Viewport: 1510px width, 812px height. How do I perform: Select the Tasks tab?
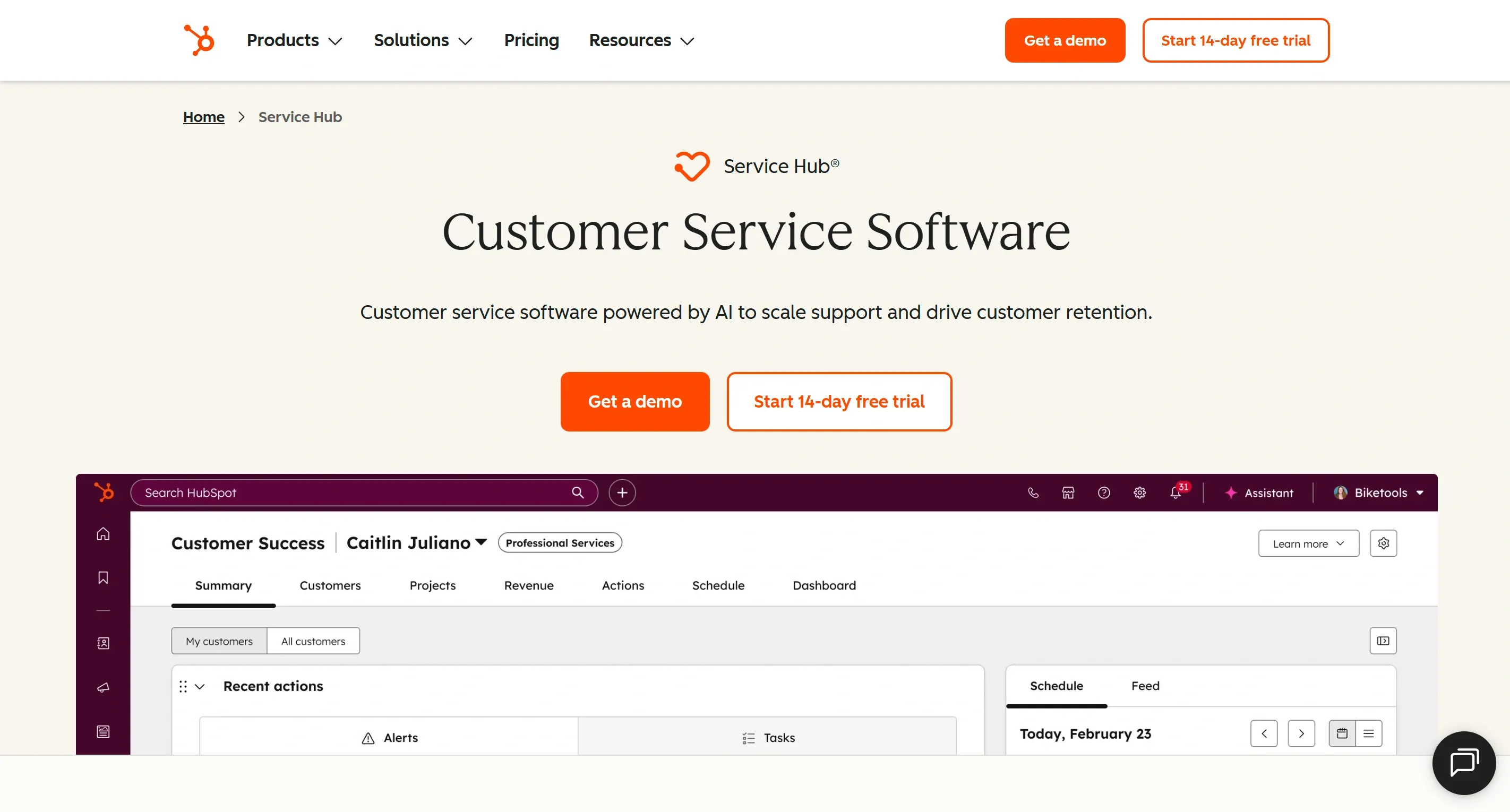pyautogui.click(x=768, y=738)
